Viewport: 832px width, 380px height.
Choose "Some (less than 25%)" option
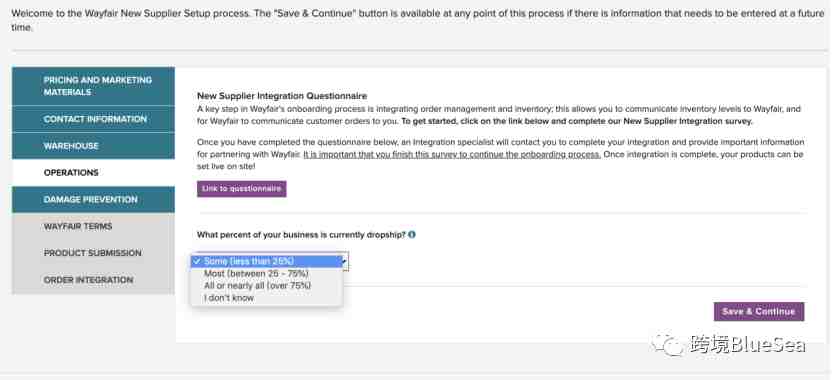[266, 261]
